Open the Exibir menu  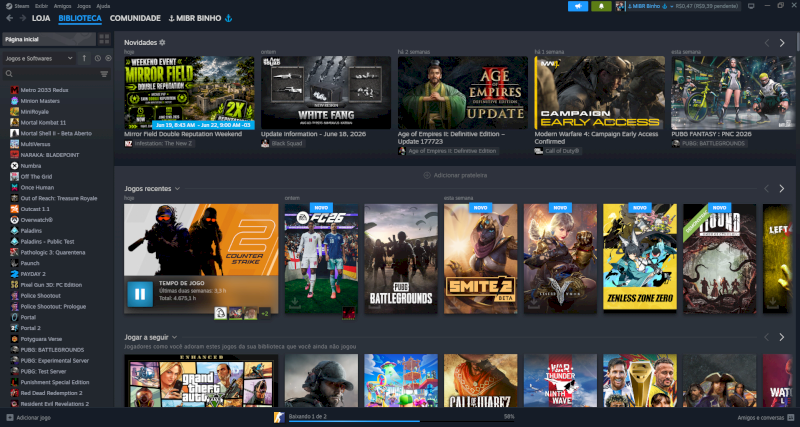pos(41,6)
